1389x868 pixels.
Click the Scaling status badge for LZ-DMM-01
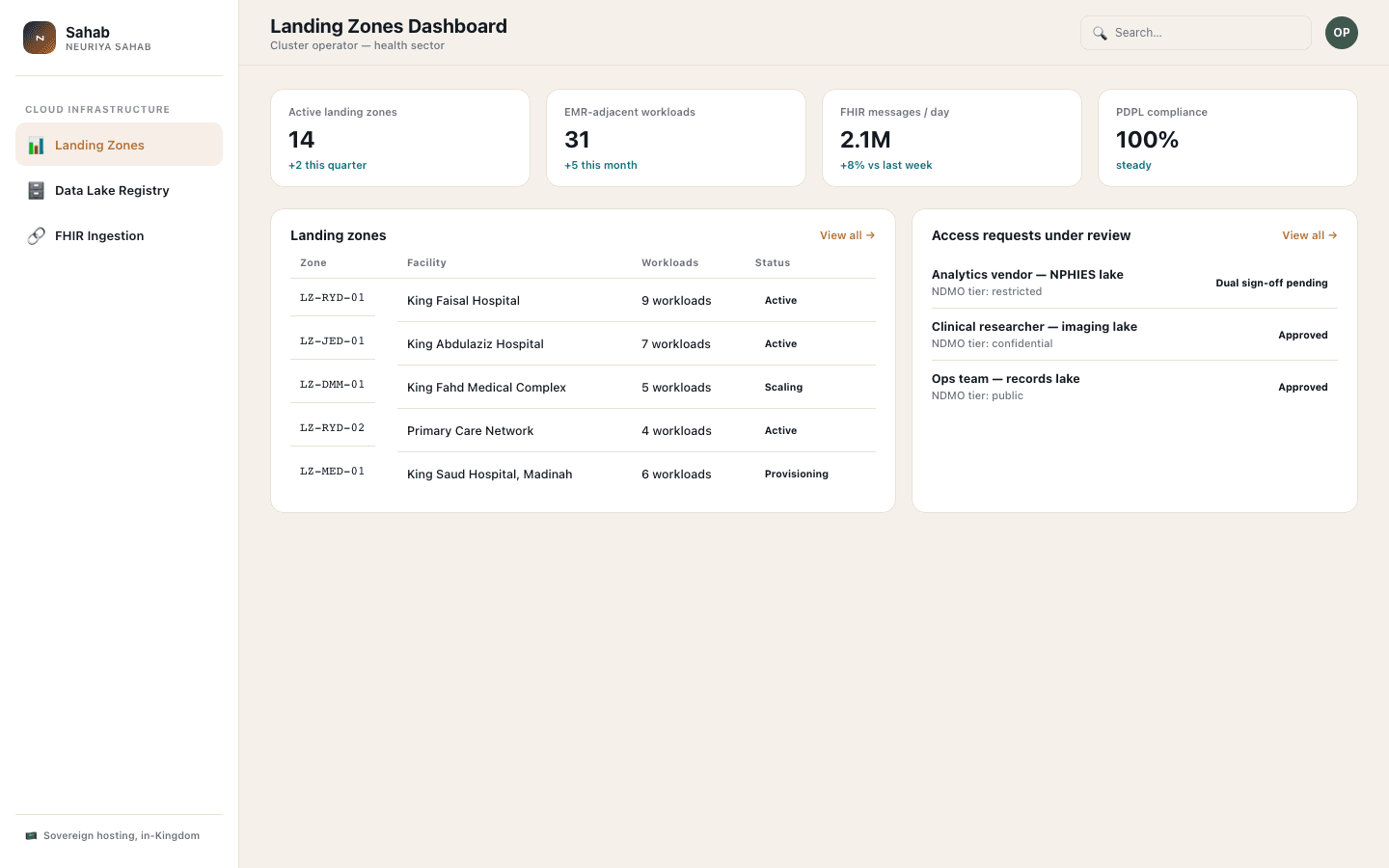point(783,387)
